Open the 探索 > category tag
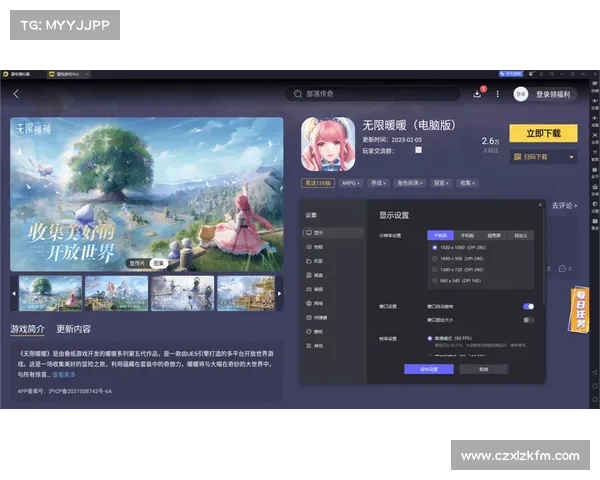This screenshot has height=480, width=600. [441, 183]
